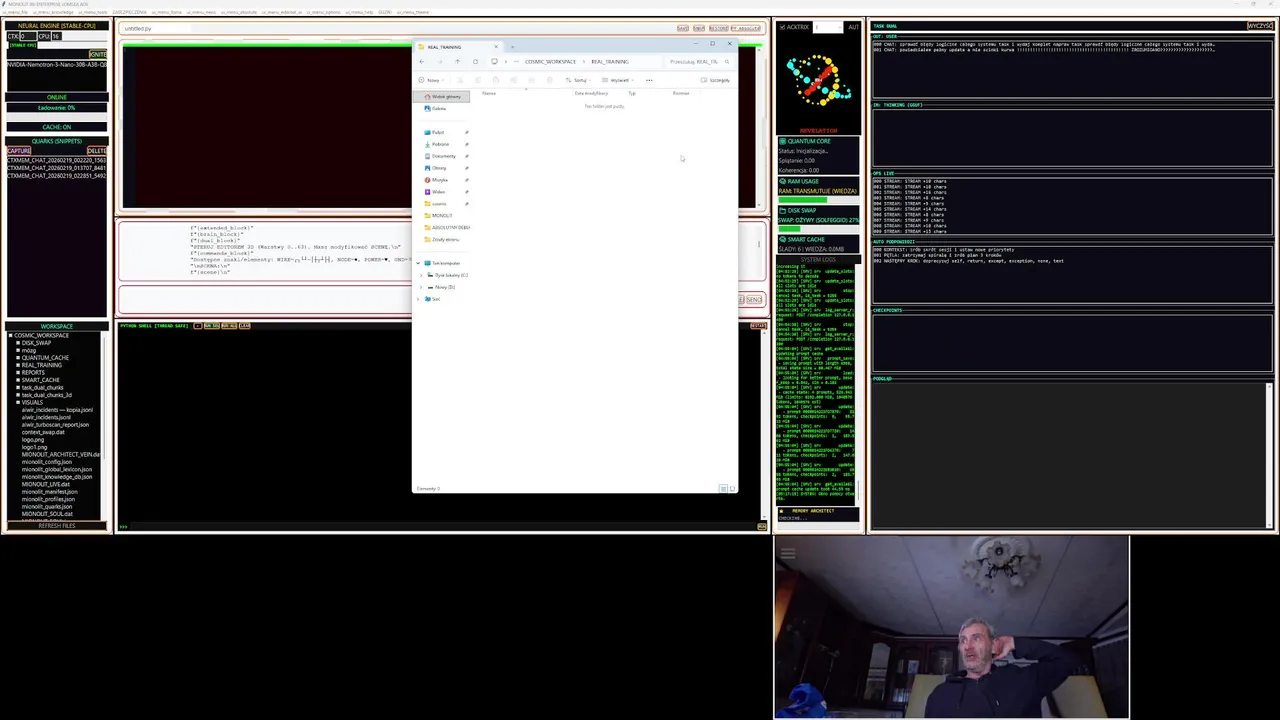Collapse COSMIC_WORKSPACE root in workspace tree

tap(10, 335)
